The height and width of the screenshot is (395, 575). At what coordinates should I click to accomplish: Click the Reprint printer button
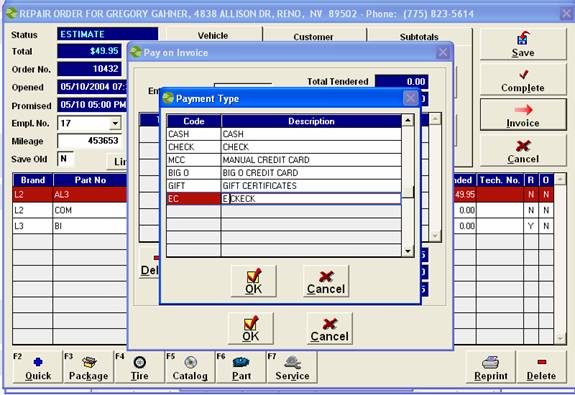[490, 367]
